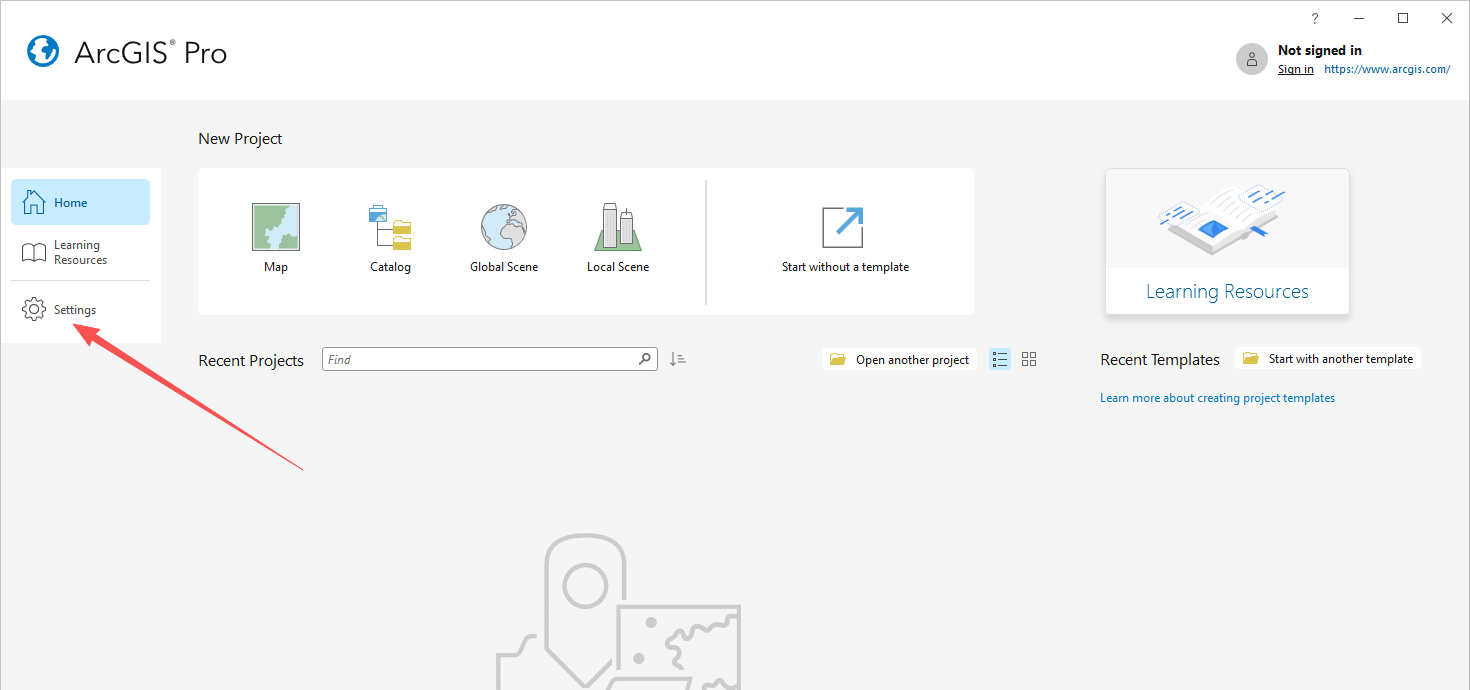
Task: Open Learn more about creating project templates
Action: coord(1217,398)
